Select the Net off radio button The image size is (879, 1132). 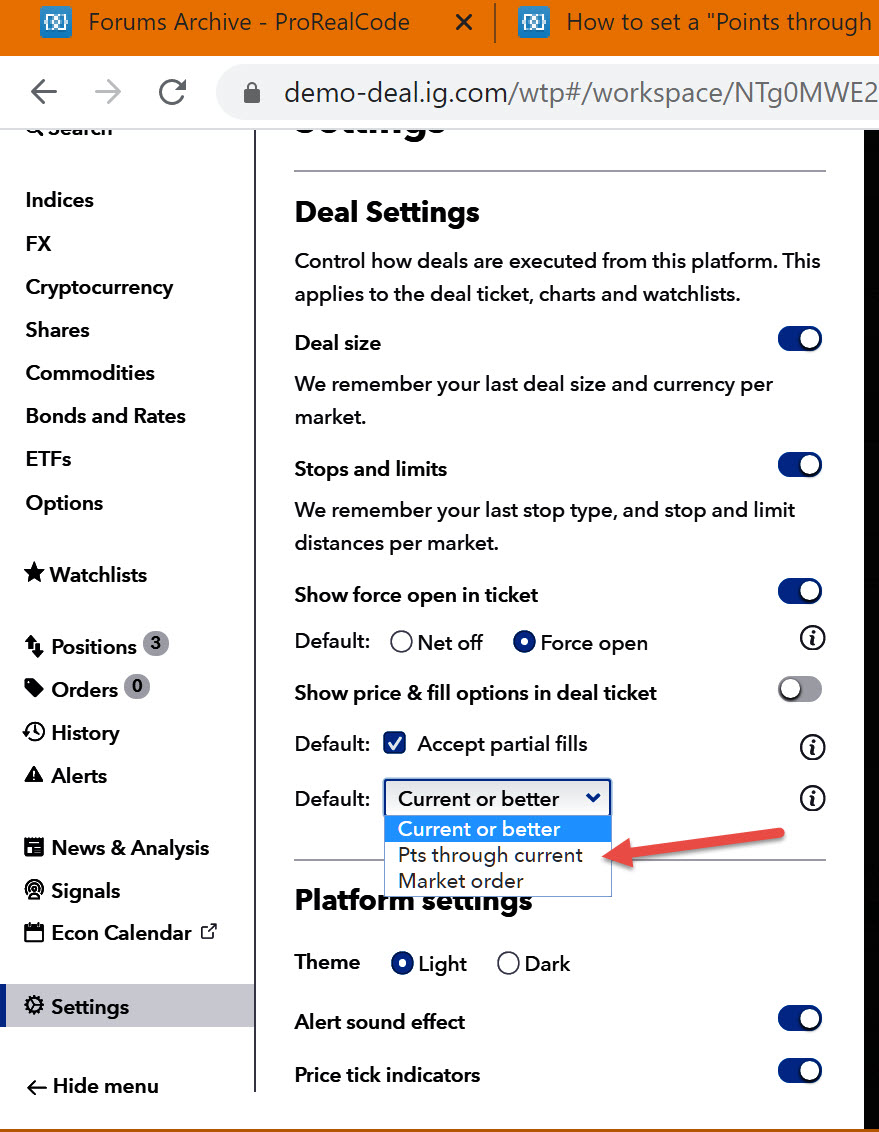click(x=402, y=643)
